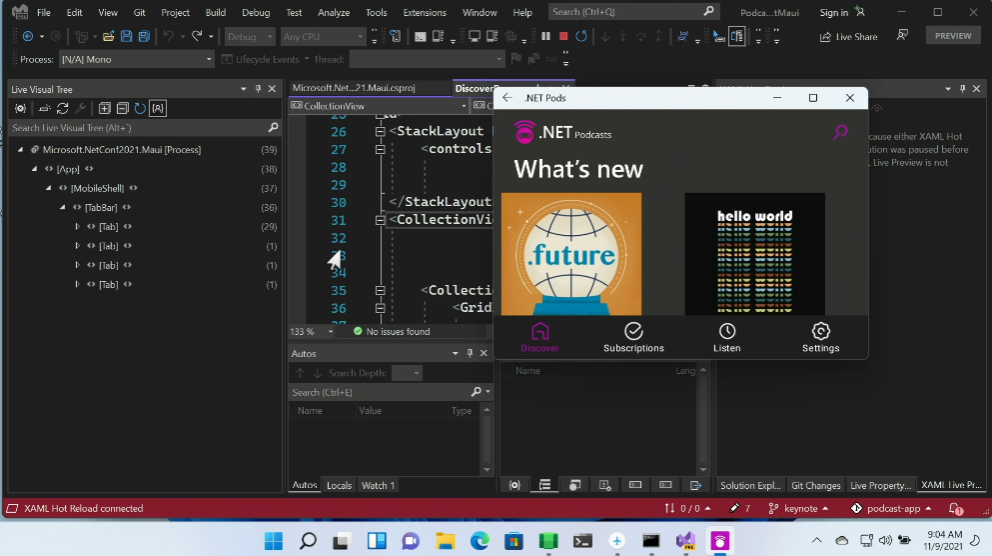Image resolution: width=992 pixels, height=556 pixels.
Task: Click the Stop Debugging red square button
Action: coord(564,36)
